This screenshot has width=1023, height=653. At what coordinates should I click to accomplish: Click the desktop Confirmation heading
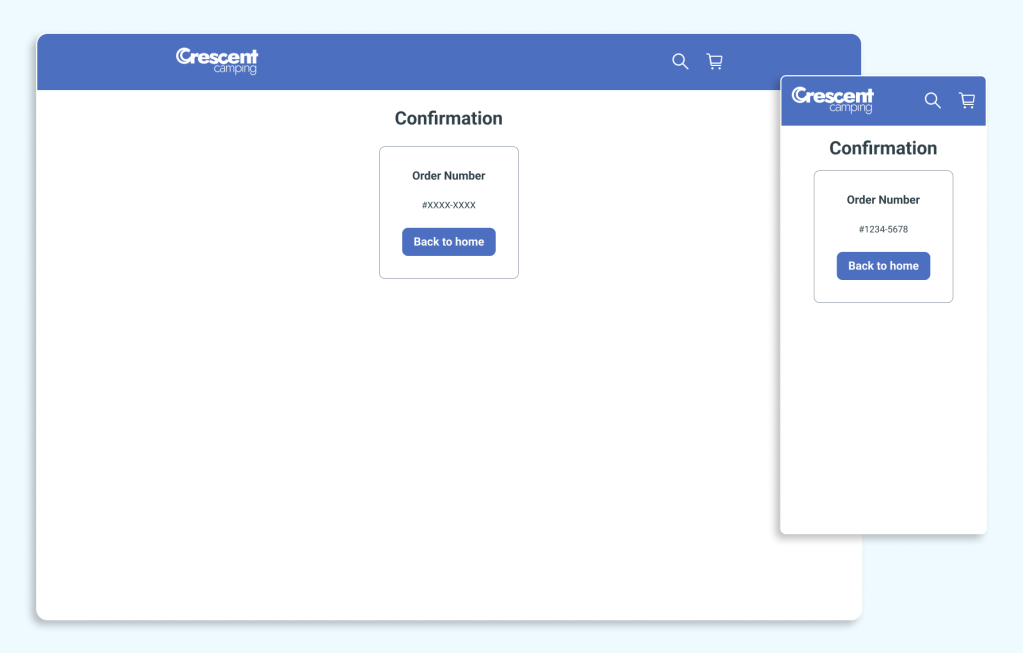(x=448, y=118)
